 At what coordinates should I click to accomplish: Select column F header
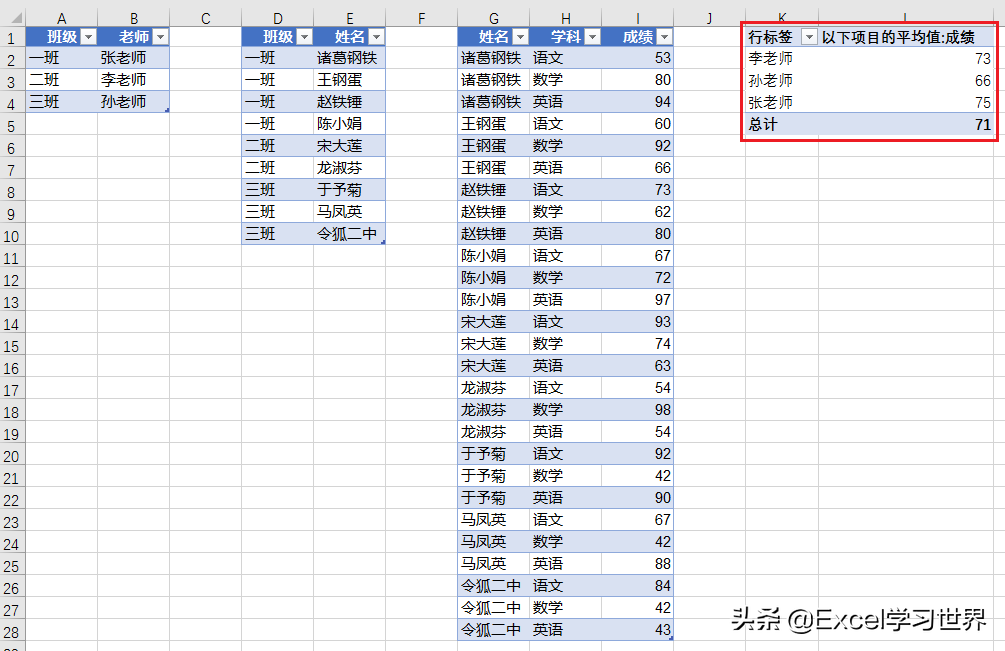pyautogui.click(x=421, y=18)
